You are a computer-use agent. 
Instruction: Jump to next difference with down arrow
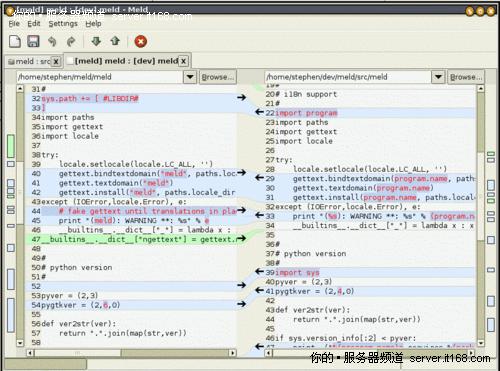[x=96, y=41]
